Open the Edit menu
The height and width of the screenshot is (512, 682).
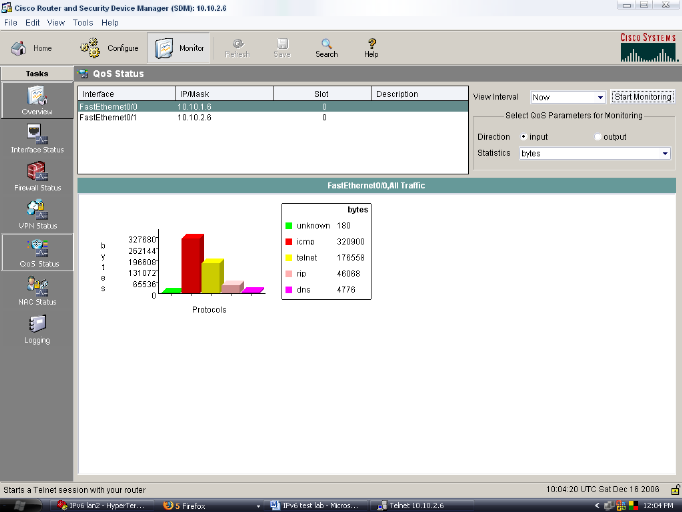point(33,22)
